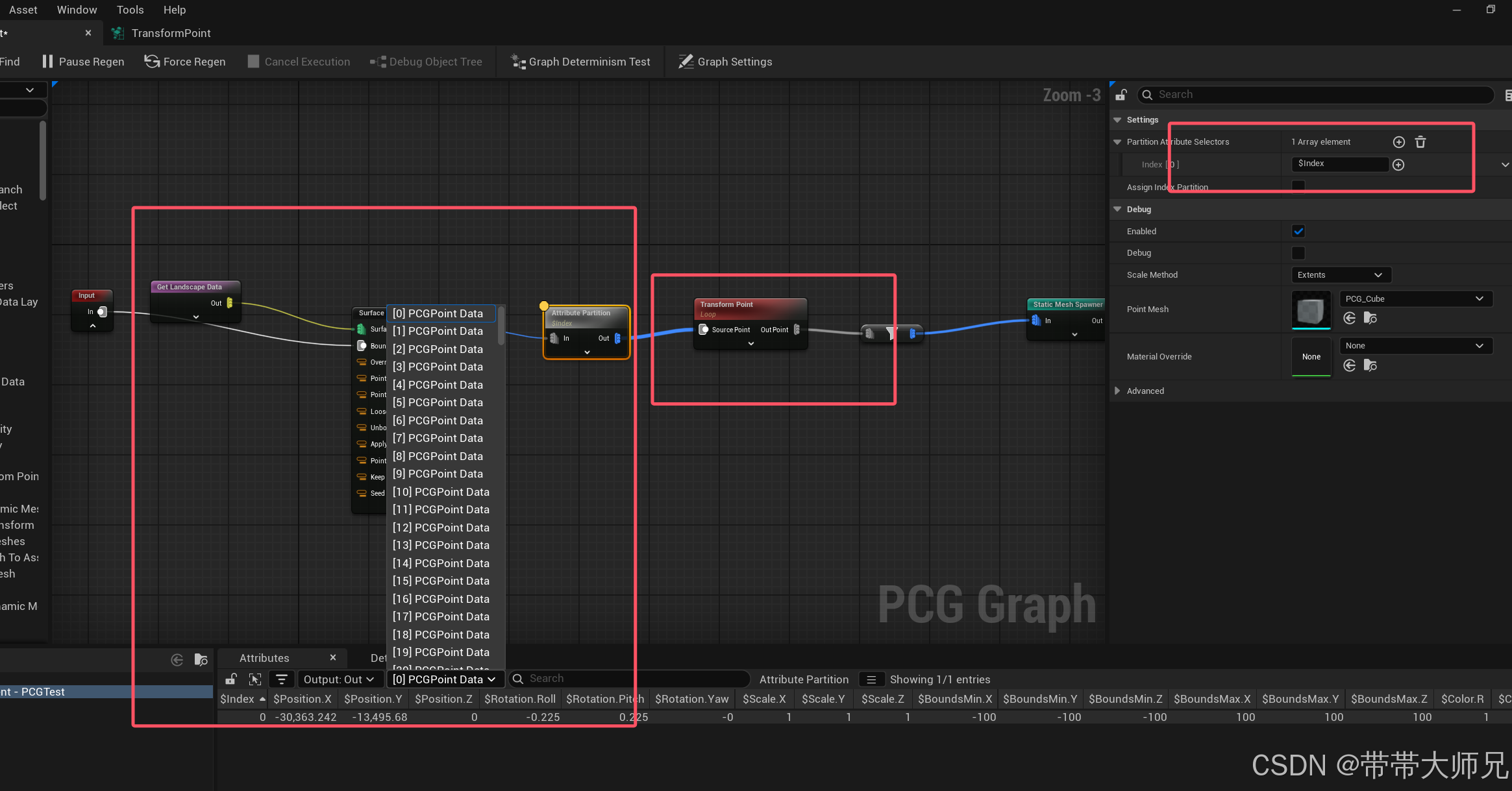Use selected asset for Material Override
The image size is (1512, 791).
tap(1350, 365)
